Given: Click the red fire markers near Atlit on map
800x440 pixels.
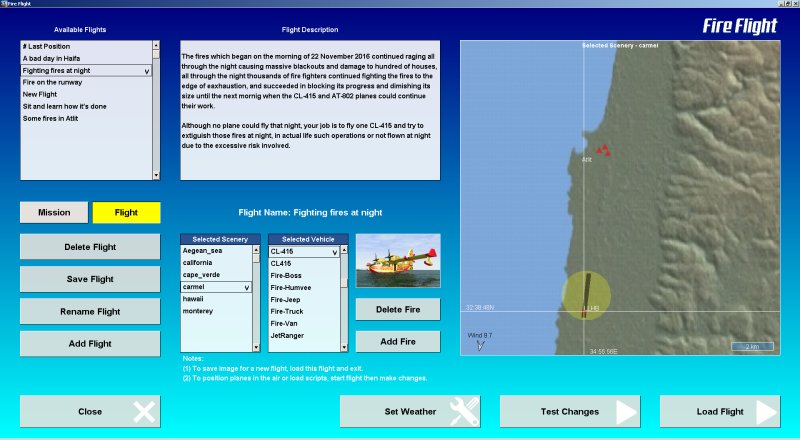Looking at the screenshot, I should pos(604,150).
